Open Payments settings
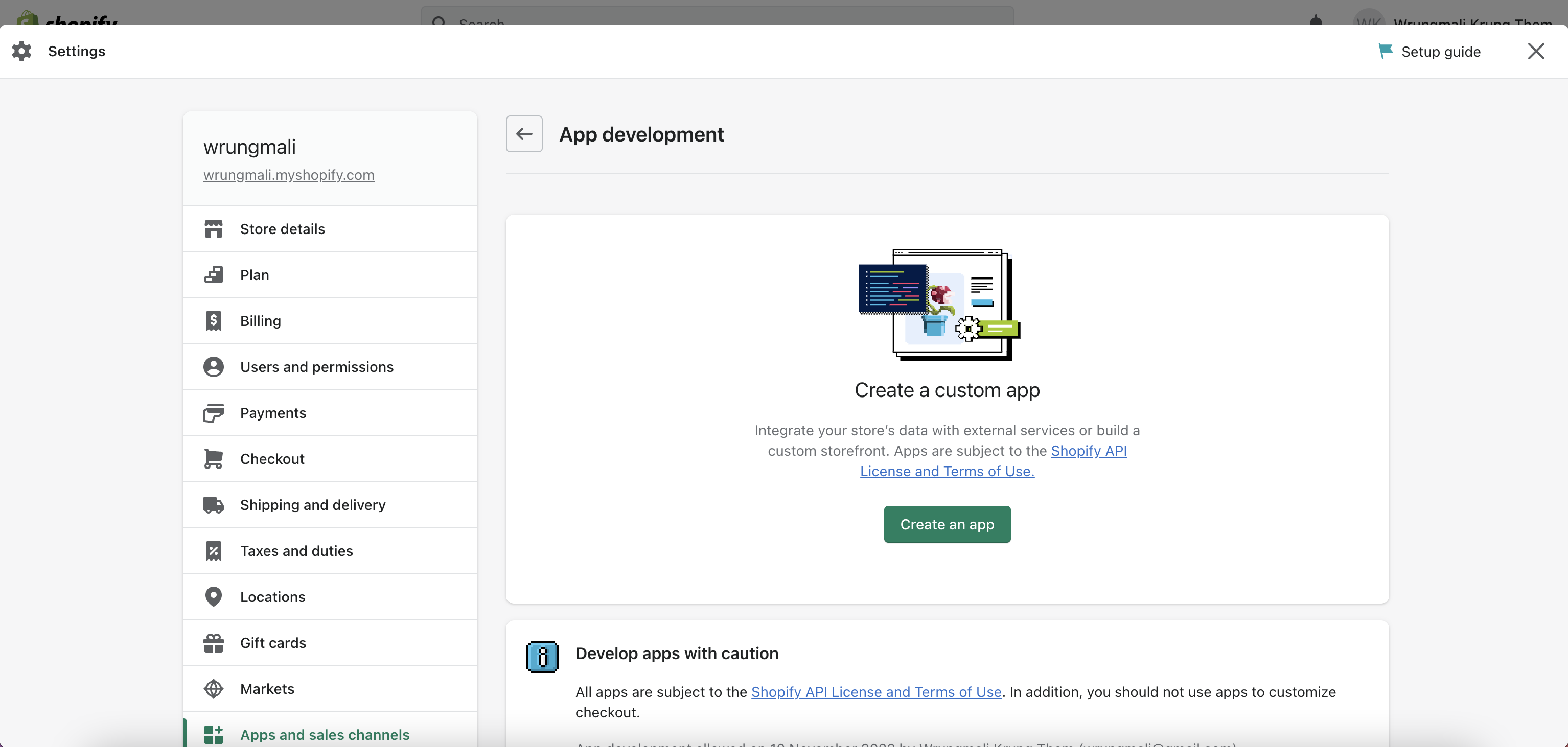The image size is (1568, 747). coord(330,413)
